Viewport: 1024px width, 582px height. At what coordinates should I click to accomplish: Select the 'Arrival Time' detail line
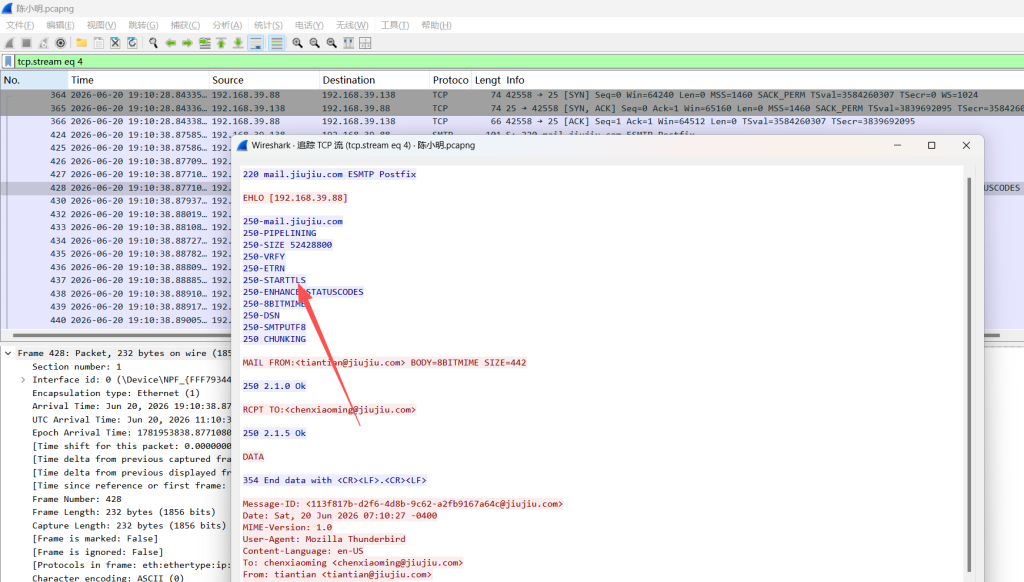[x=131, y=406]
